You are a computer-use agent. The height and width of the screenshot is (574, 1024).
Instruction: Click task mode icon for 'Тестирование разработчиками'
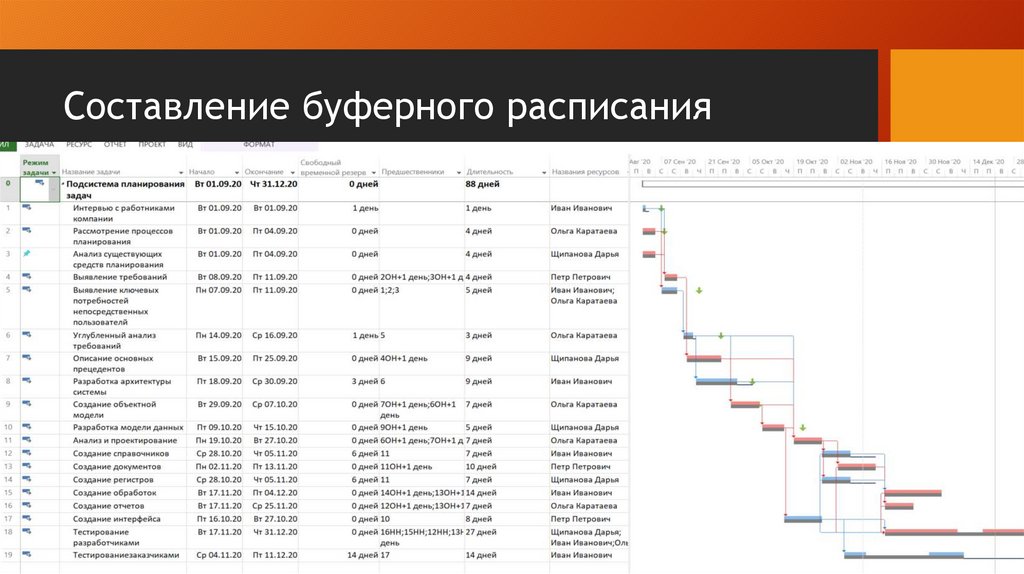click(27, 531)
